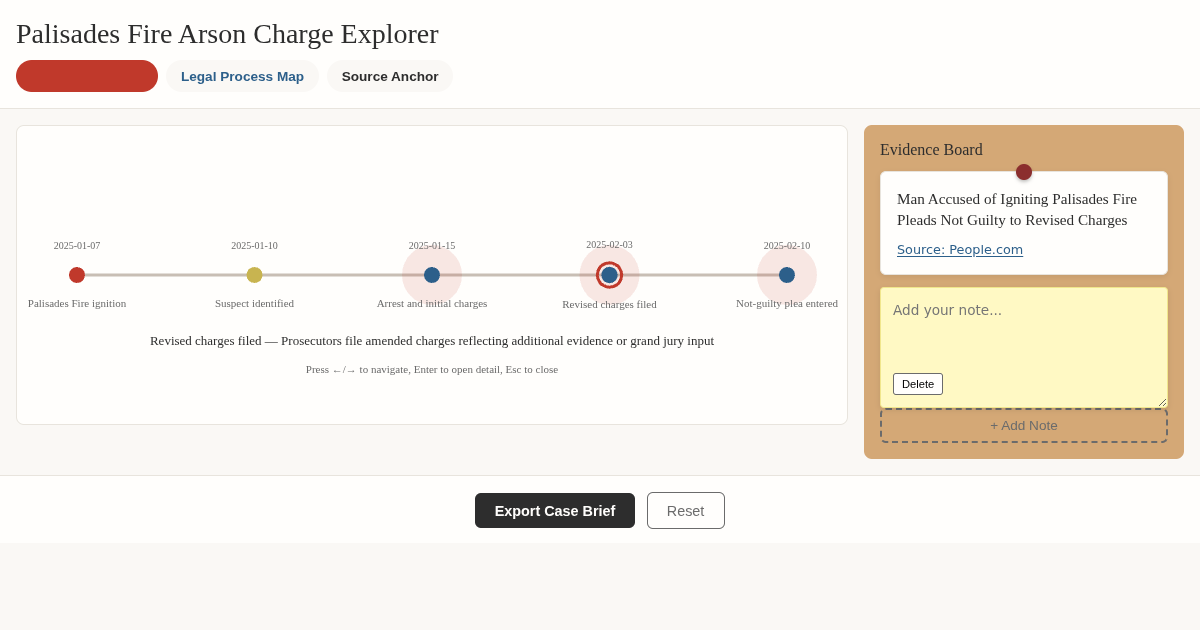Click the revised charges detail description text
This screenshot has height=630, width=1200.
point(432,341)
